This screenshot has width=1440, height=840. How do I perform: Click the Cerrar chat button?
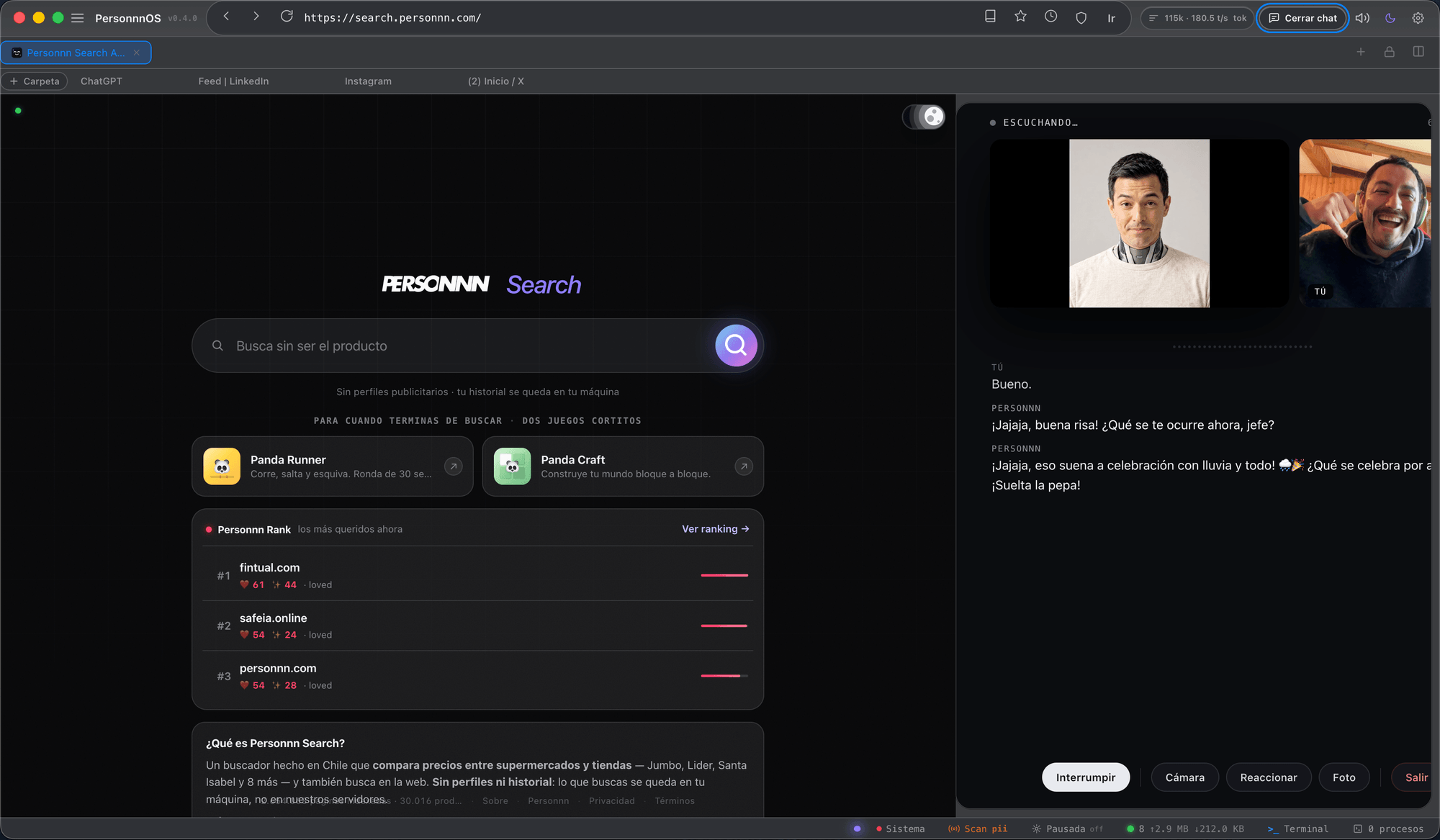click(1302, 18)
